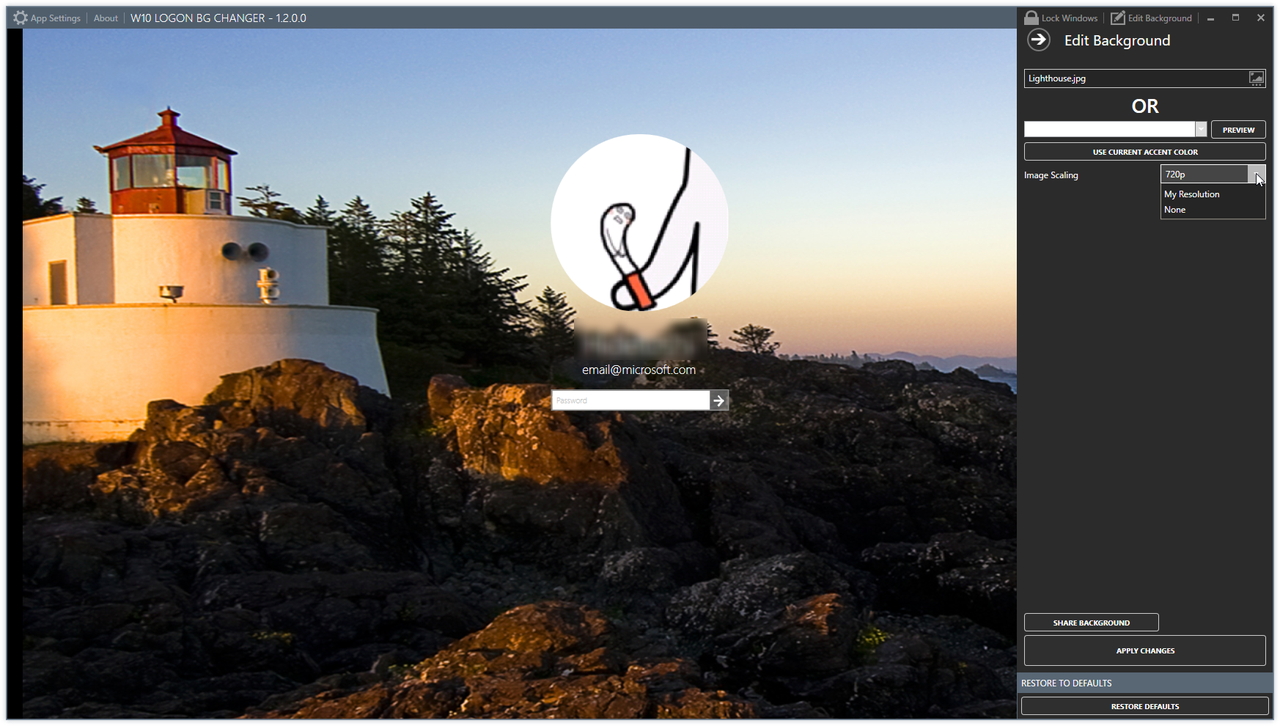Click the blurred user avatar circle

639,220
